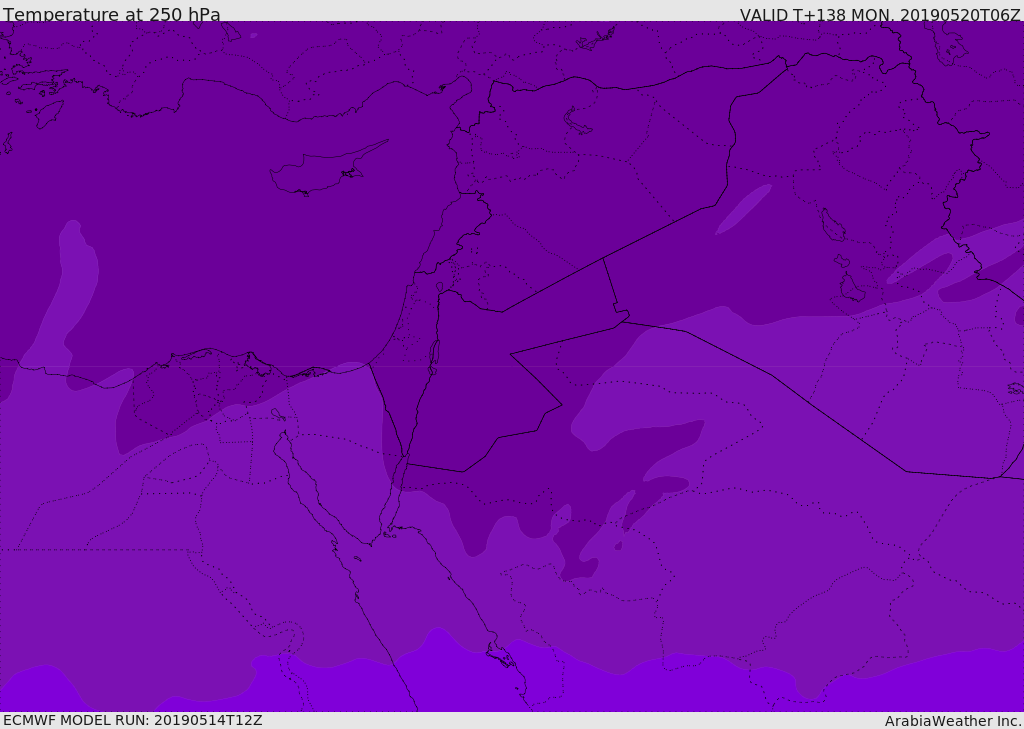
Task: Click the 'ArabiaWeather Inc.' credit text
Action: [x=953, y=721]
